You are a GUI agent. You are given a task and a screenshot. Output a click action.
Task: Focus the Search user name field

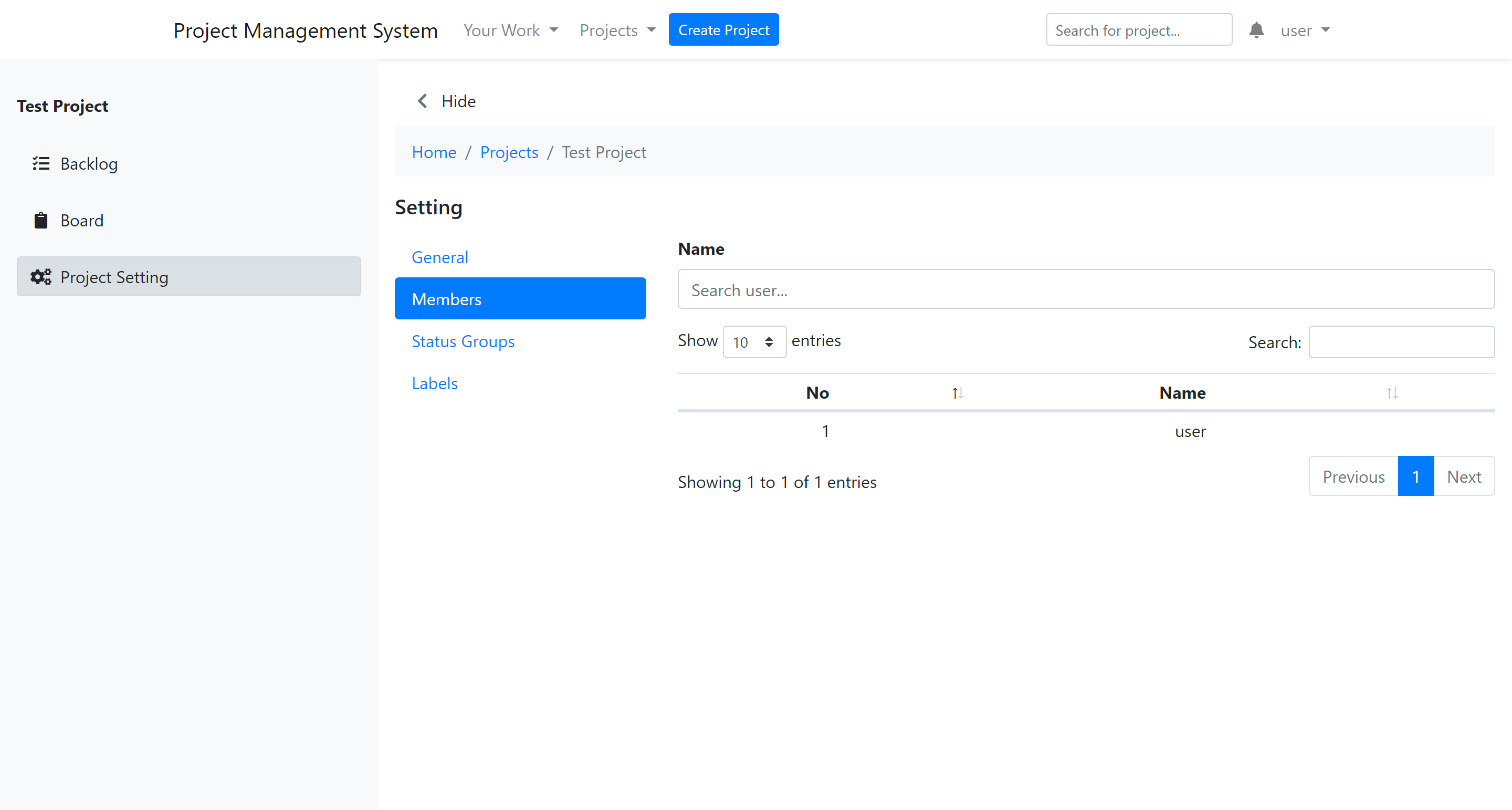coord(1085,289)
